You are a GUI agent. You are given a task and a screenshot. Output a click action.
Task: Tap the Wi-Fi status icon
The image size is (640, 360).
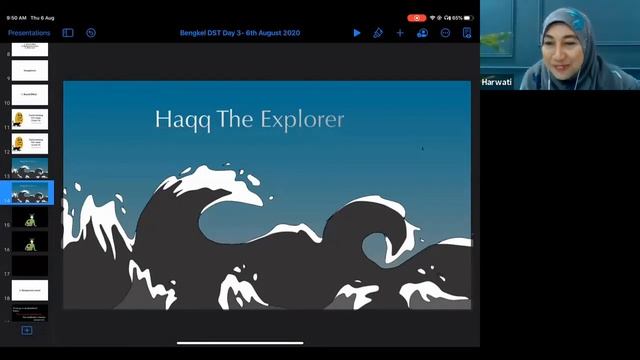pos(433,18)
